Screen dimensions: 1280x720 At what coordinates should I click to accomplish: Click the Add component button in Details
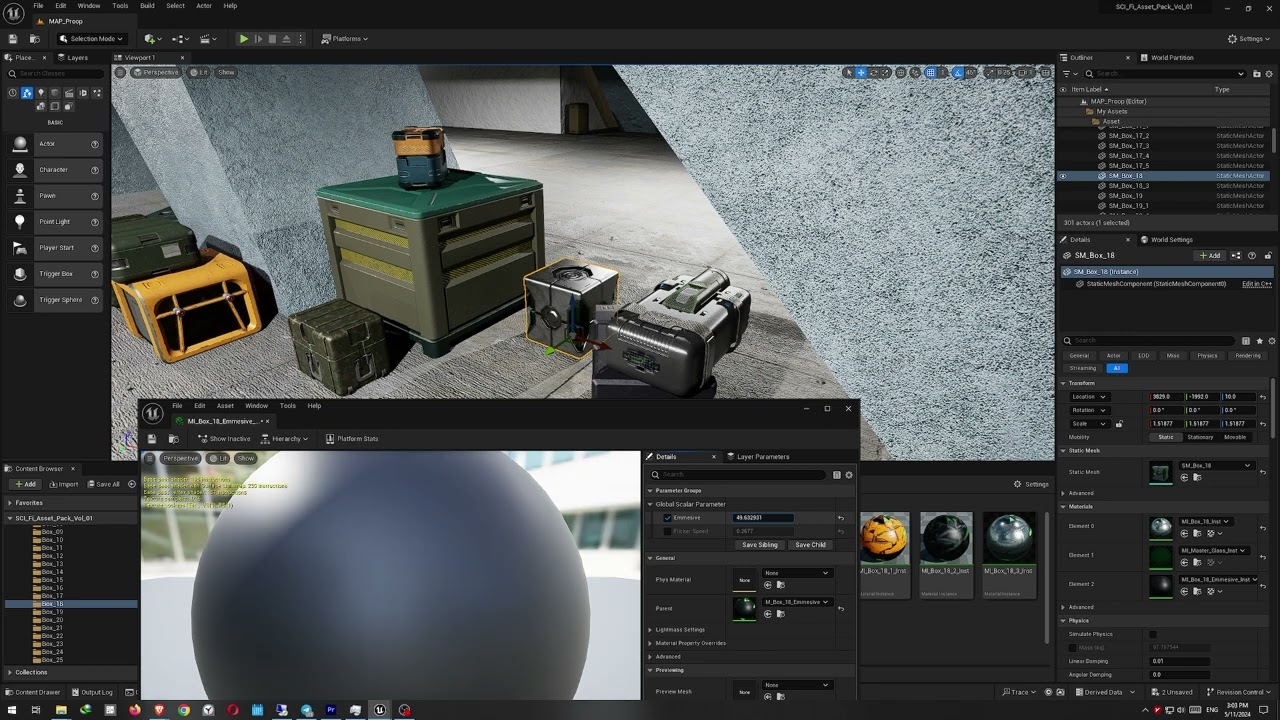(x=1211, y=256)
